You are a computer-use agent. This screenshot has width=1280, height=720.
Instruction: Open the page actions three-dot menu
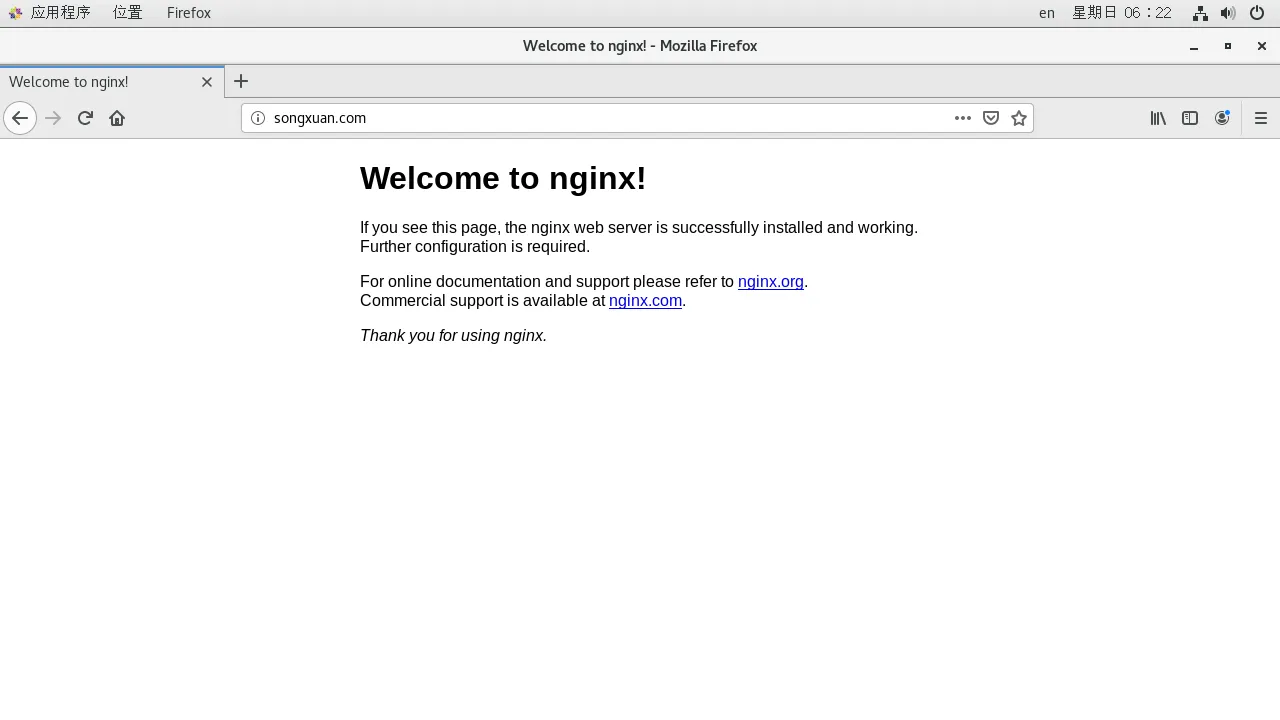point(962,118)
